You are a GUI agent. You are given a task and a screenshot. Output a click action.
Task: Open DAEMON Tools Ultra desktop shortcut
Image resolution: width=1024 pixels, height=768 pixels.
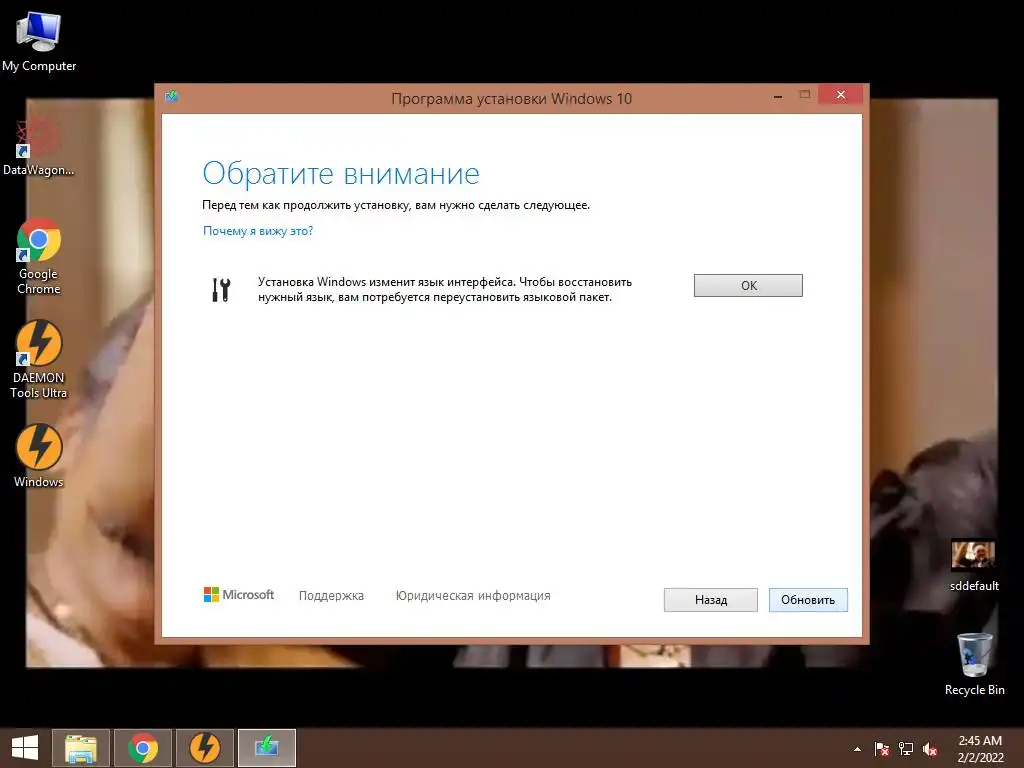click(x=39, y=359)
